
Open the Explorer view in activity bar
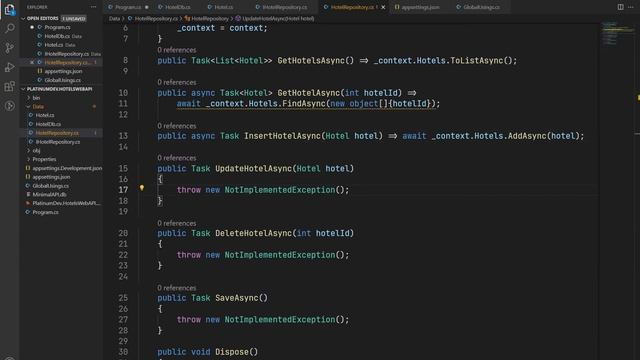tap(10, 9)
